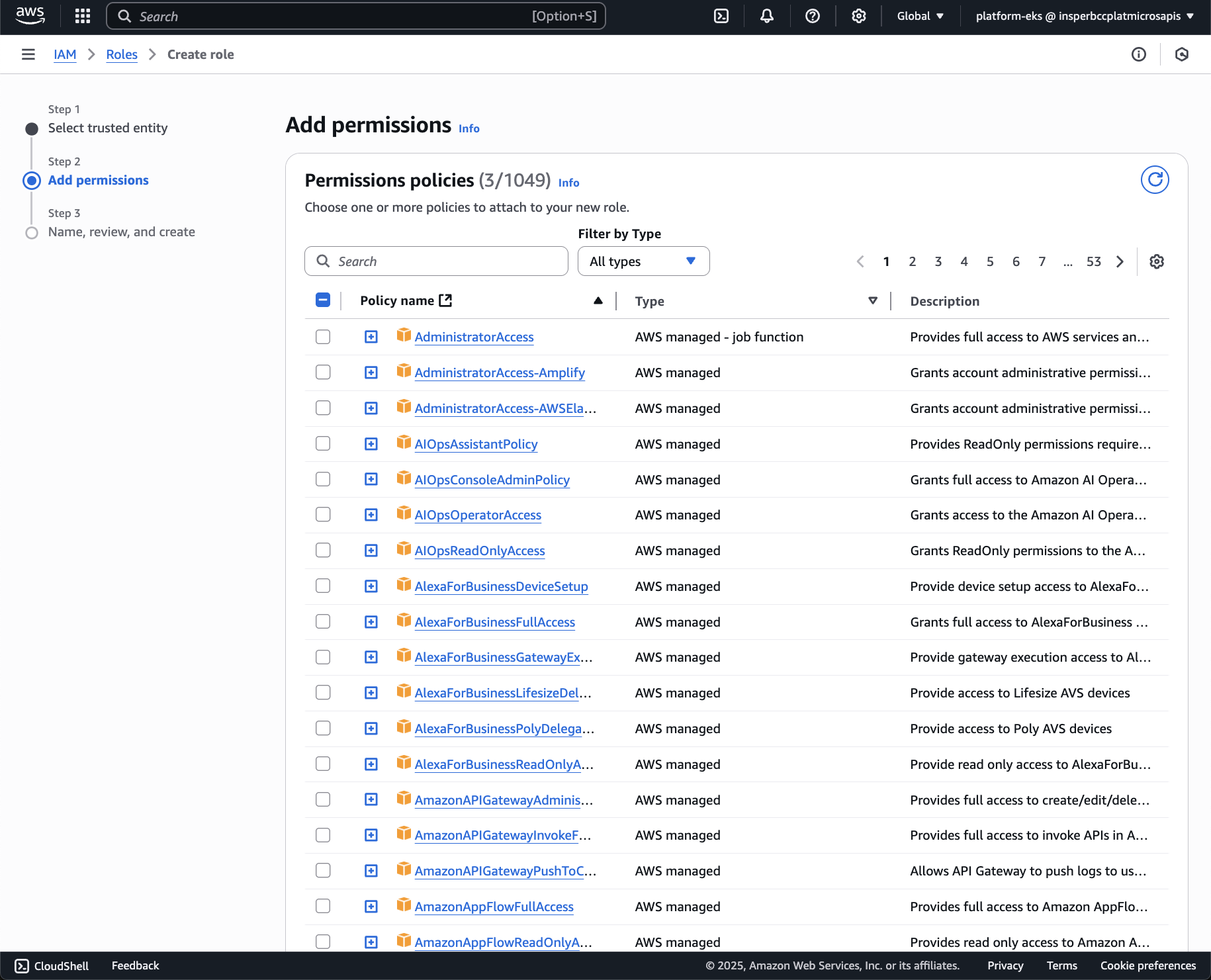Sort by Type column arrow
The height and width of the screenshot is (980, 1211).
(x=873, y=300)
